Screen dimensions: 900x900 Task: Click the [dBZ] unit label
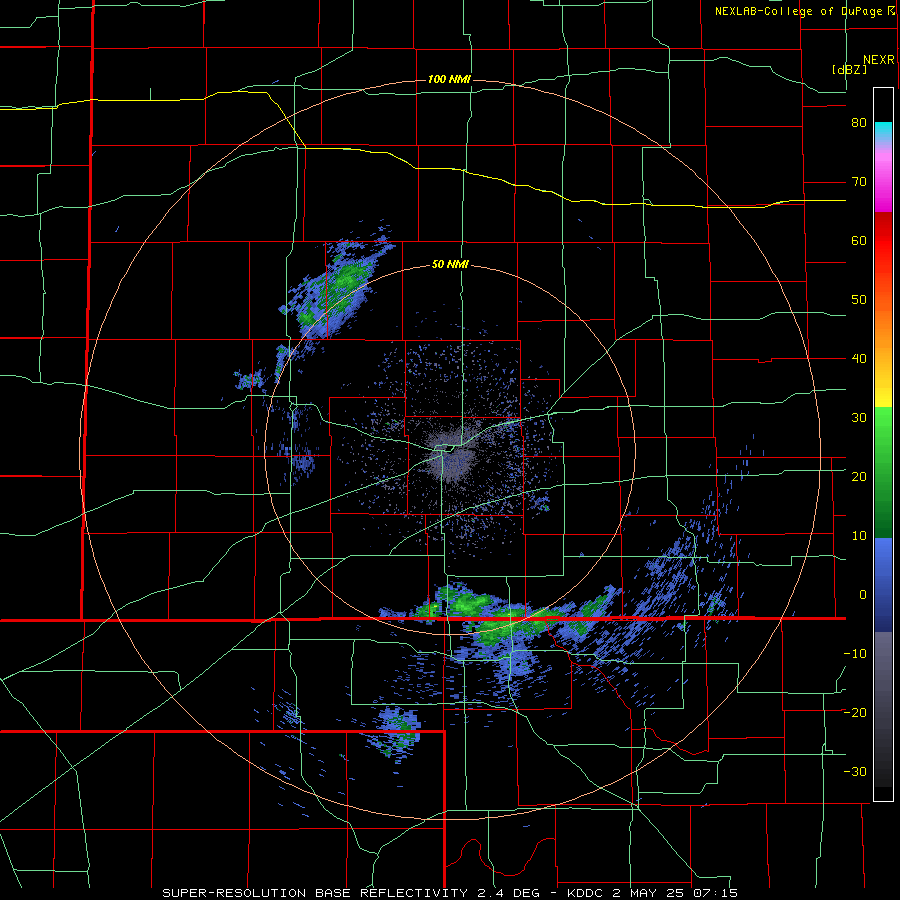(x=849, y=69)
